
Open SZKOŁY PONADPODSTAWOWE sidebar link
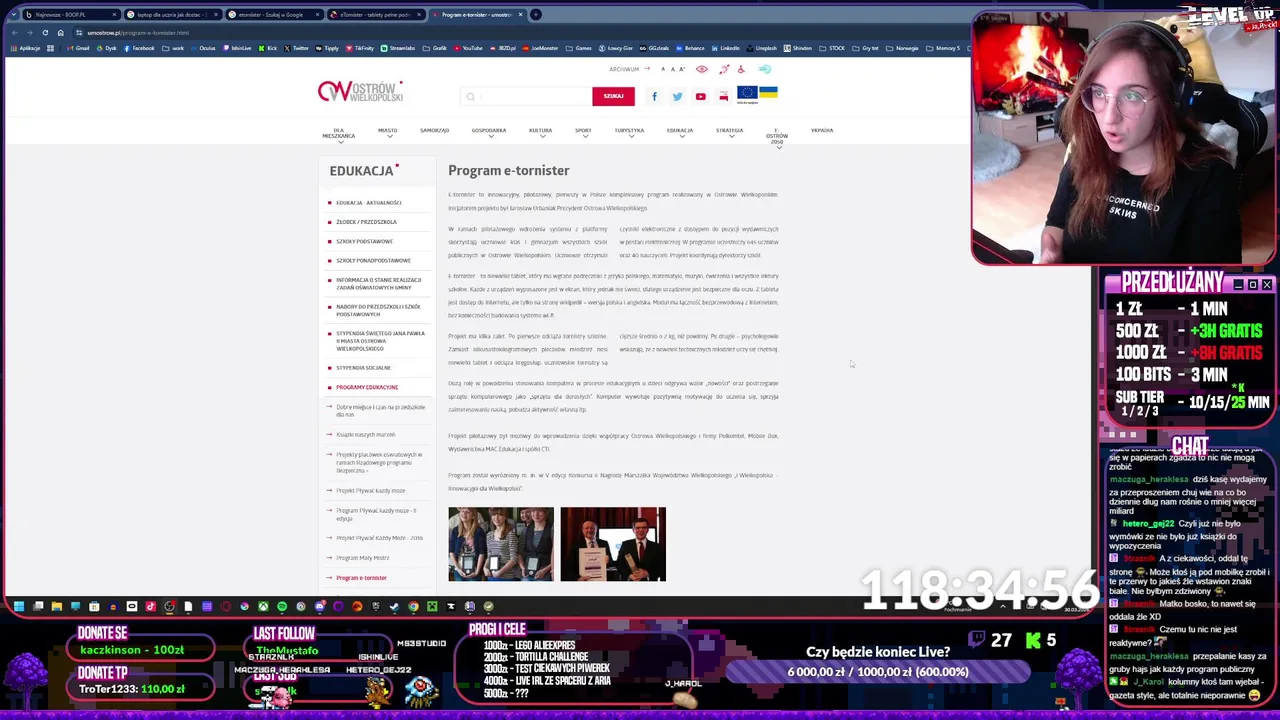371,260
